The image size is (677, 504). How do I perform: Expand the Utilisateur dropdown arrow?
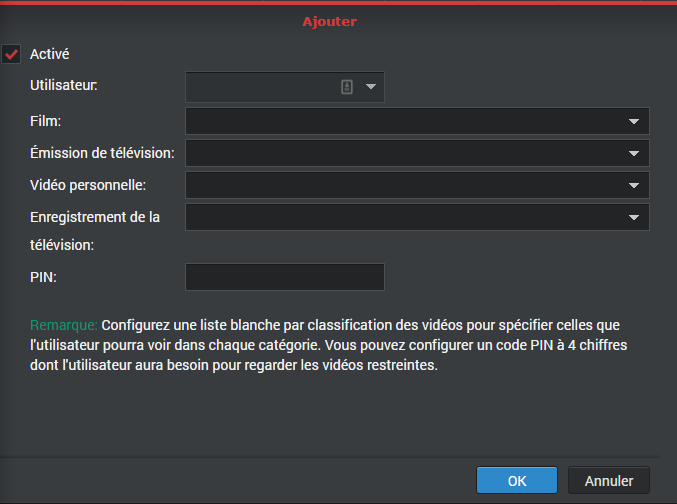[x=371, y=87]
